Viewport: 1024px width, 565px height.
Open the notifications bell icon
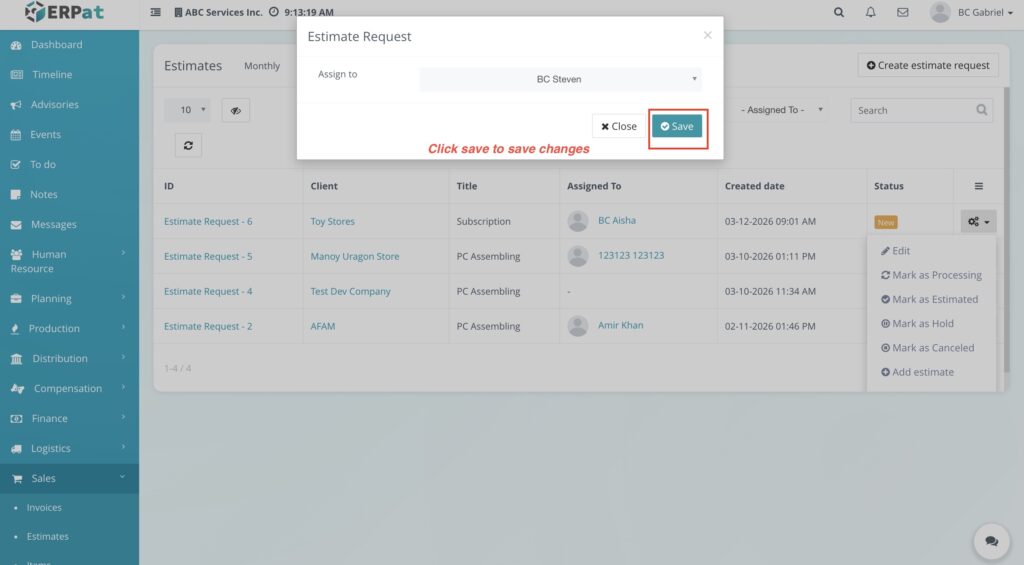[871, 12]
